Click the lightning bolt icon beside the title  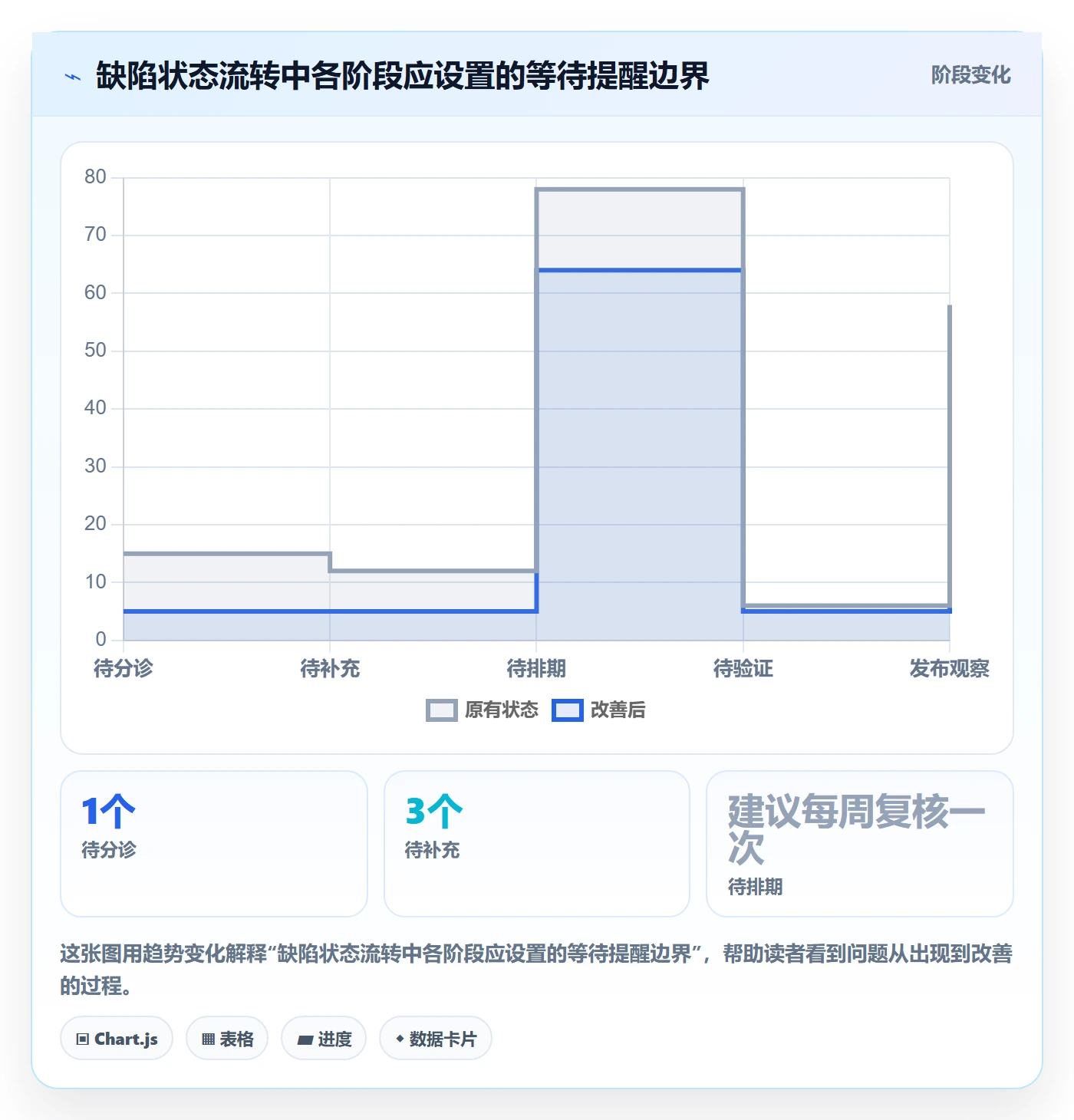(73, 76)
